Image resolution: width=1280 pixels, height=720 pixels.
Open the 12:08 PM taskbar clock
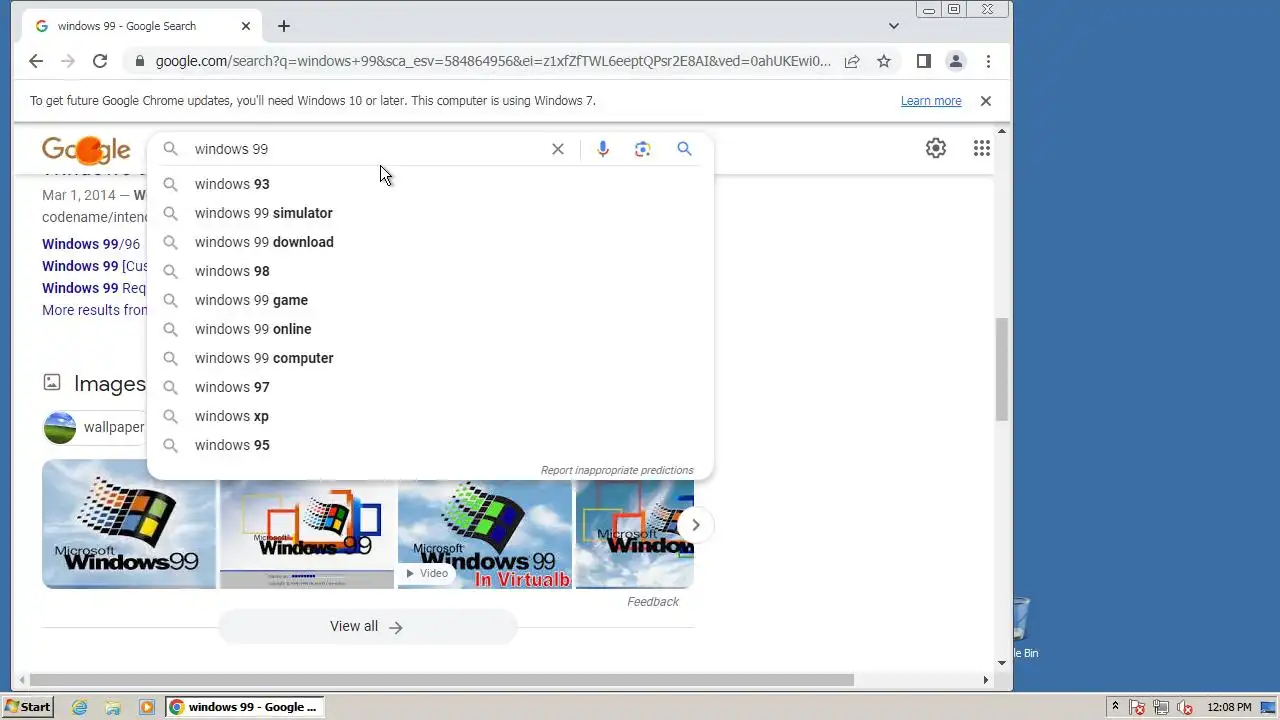click(1229, 707)
